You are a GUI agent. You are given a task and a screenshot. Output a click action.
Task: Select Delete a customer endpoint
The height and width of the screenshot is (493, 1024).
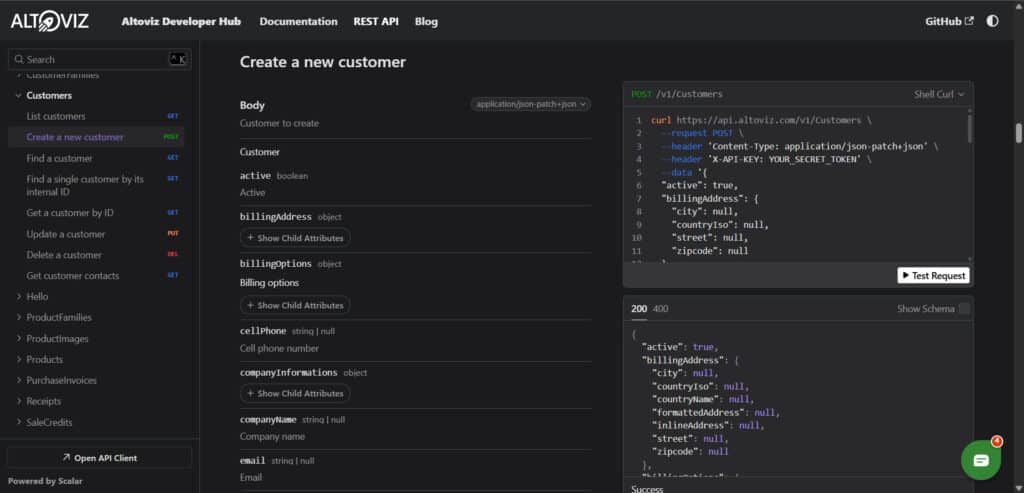click(64, 255)
